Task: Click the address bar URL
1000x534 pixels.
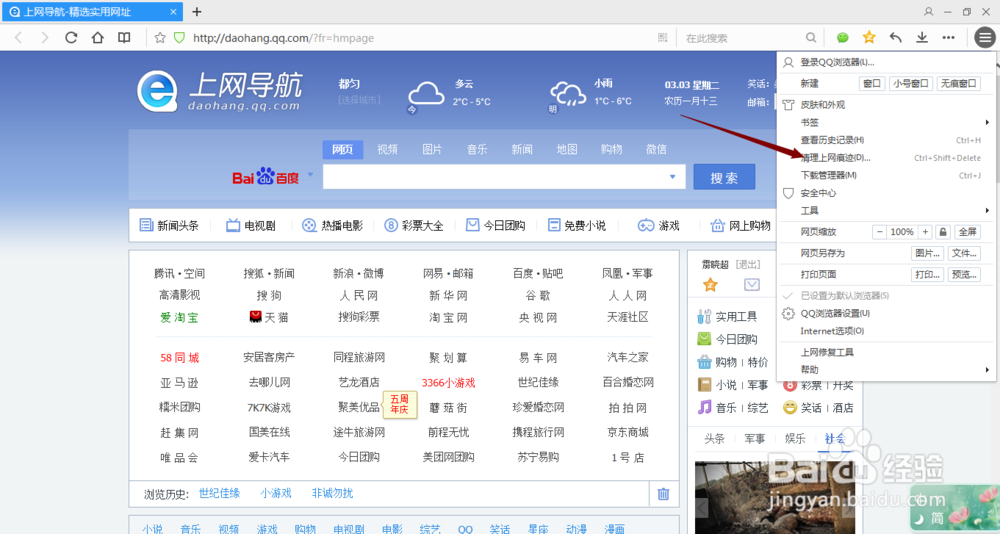Action: point(283,38)
